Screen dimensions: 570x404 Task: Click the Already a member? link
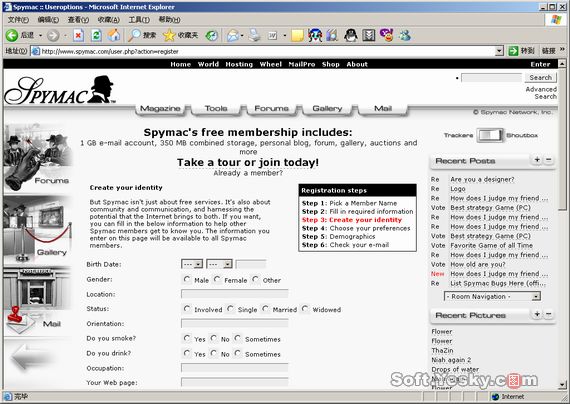(x=248, y=173)
